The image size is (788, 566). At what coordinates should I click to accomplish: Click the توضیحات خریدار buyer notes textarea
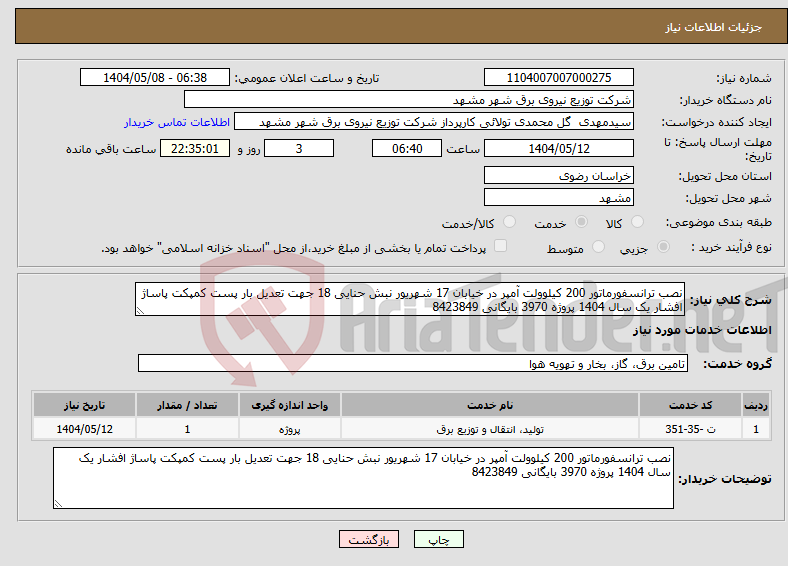(363, 478)
